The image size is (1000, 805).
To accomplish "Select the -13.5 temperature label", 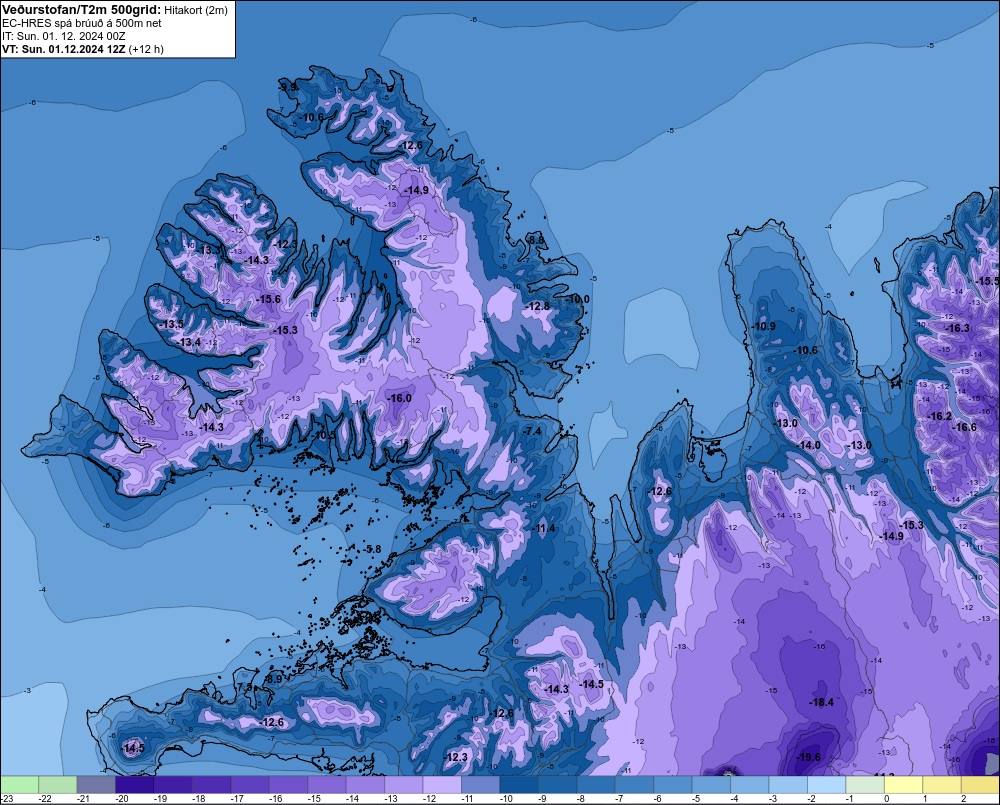I will pos(172,324).
